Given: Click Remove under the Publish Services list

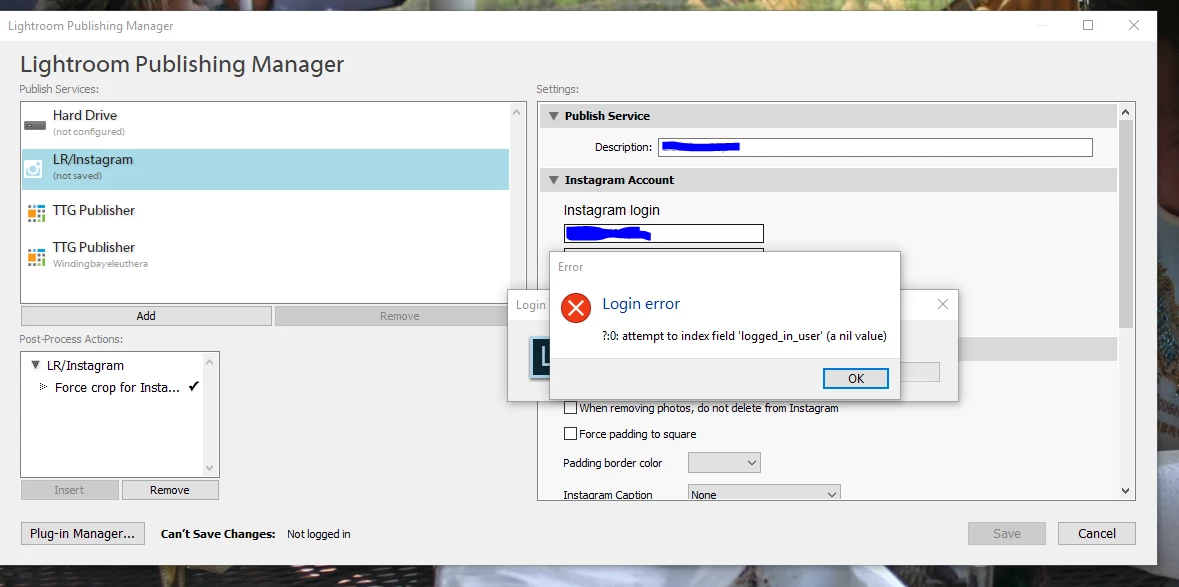Looking at the screenshot, I should 399,316.
